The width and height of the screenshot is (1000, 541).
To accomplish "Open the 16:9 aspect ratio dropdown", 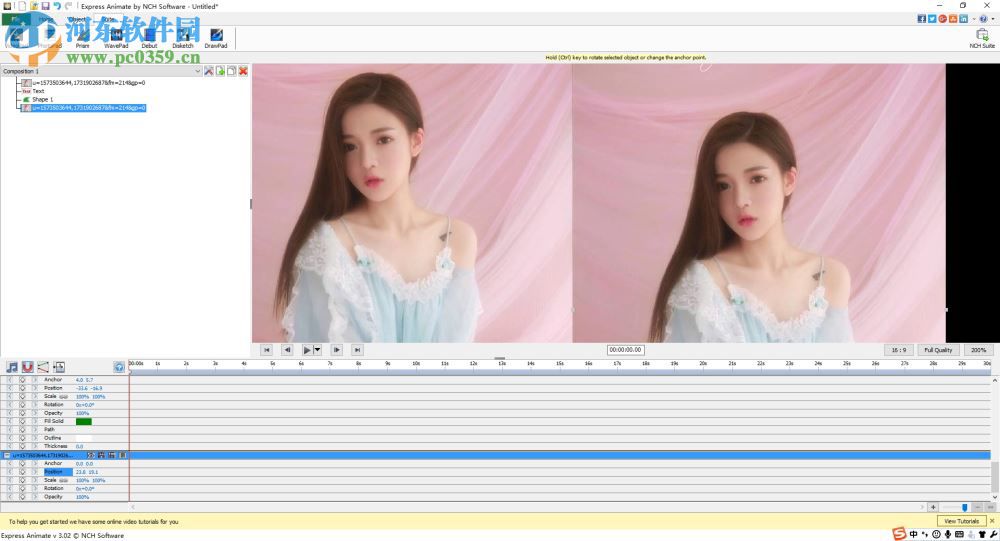I will click(899, 350).
